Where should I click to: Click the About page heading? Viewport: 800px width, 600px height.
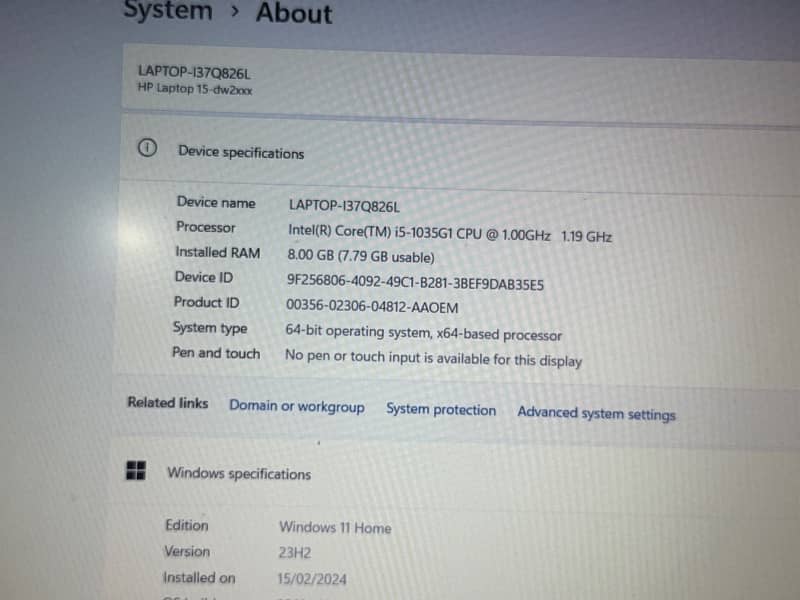(294, 13)
